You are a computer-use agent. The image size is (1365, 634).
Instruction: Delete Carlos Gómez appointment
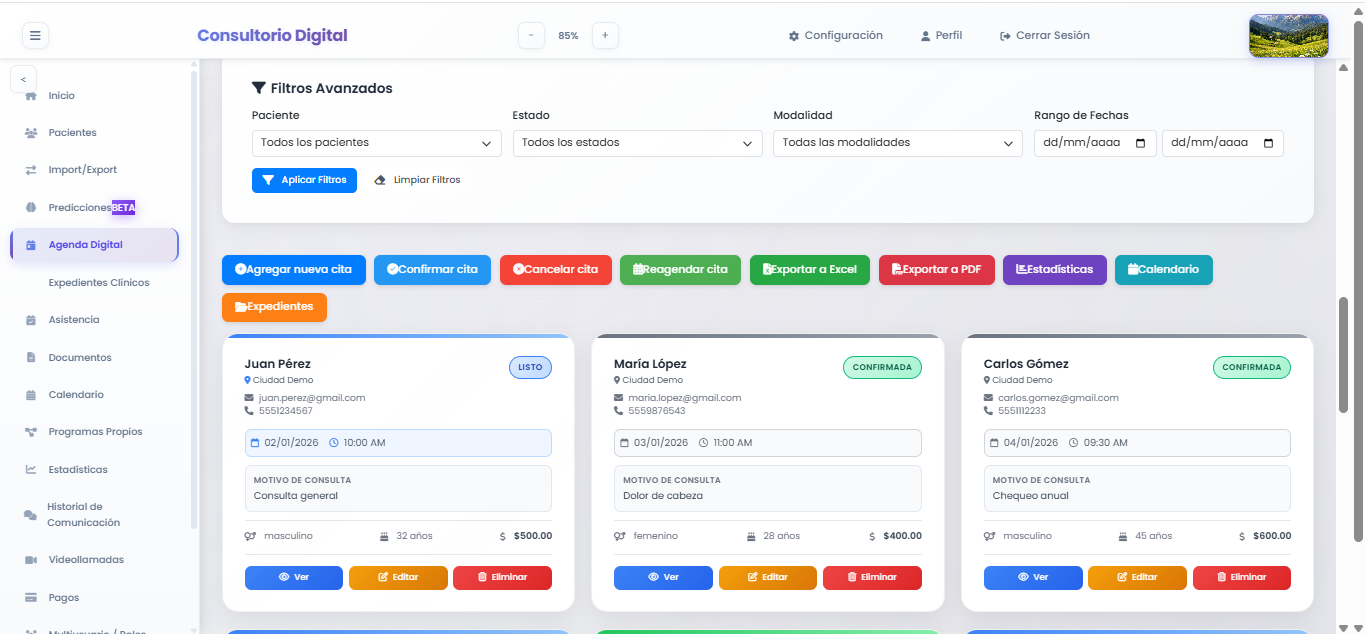coord(1241,577)
